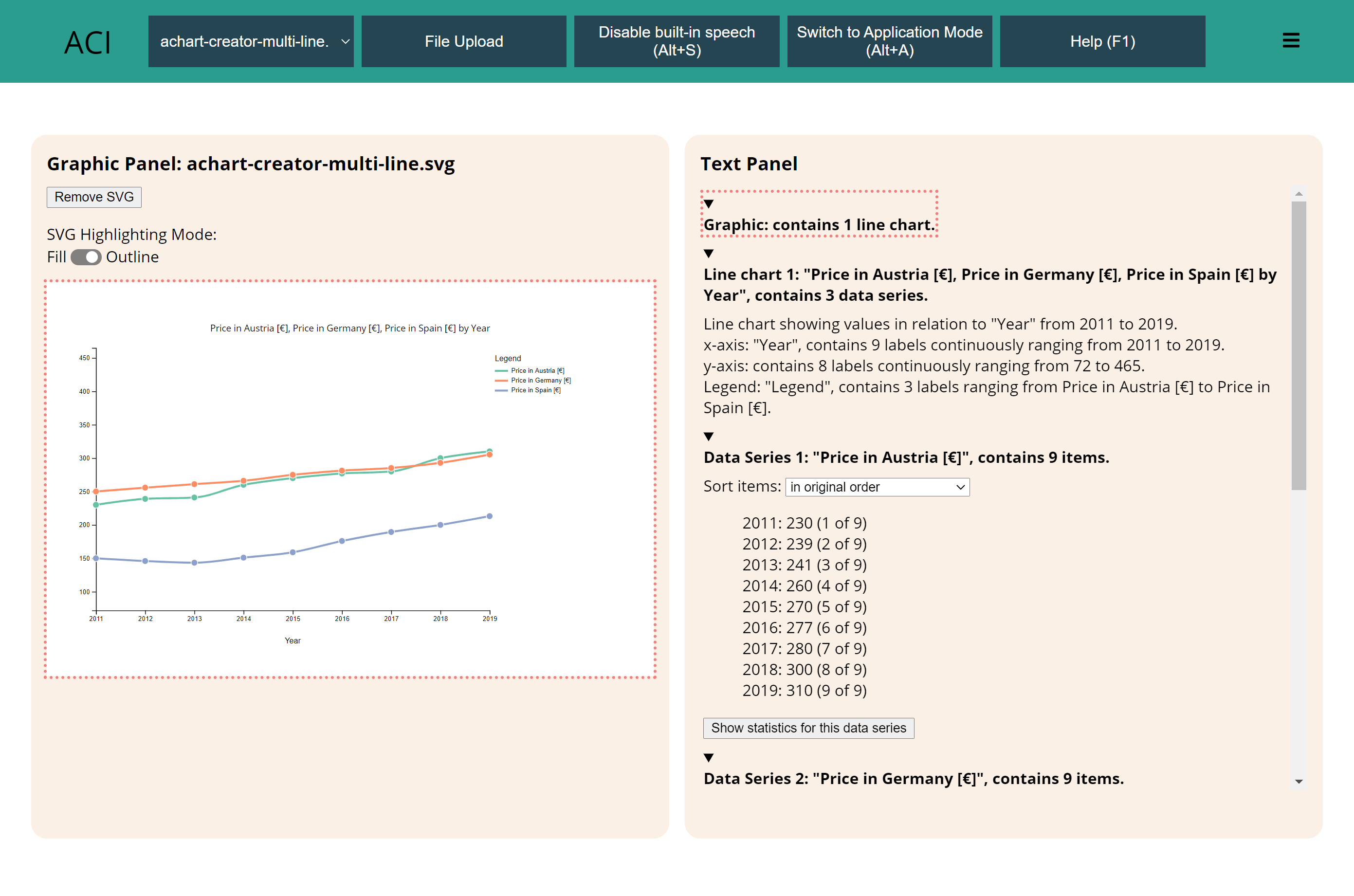This screenshot has height=896, width=1354.
Task: Select the item '2014: 260 (4 of 9)'
Action: tap(805, 585)
